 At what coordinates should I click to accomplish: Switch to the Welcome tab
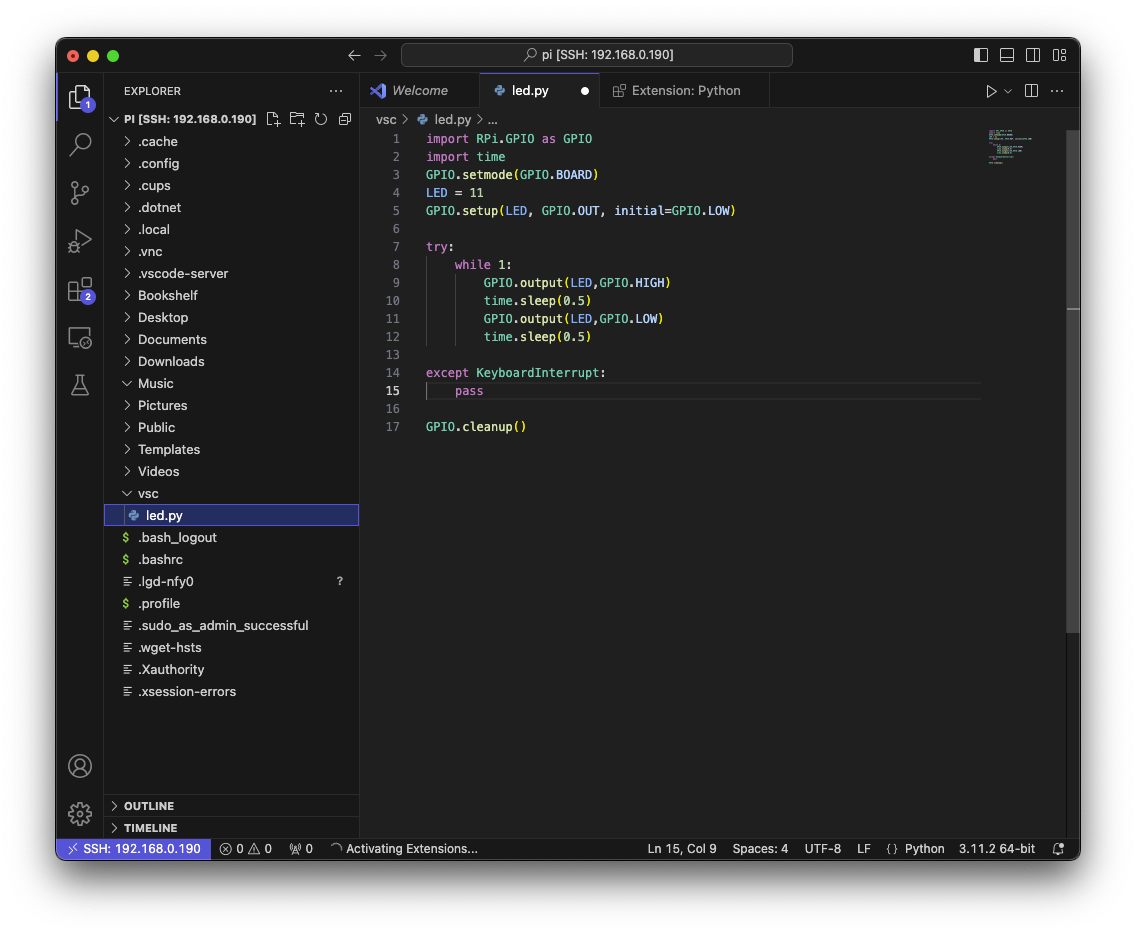point(419,90)
